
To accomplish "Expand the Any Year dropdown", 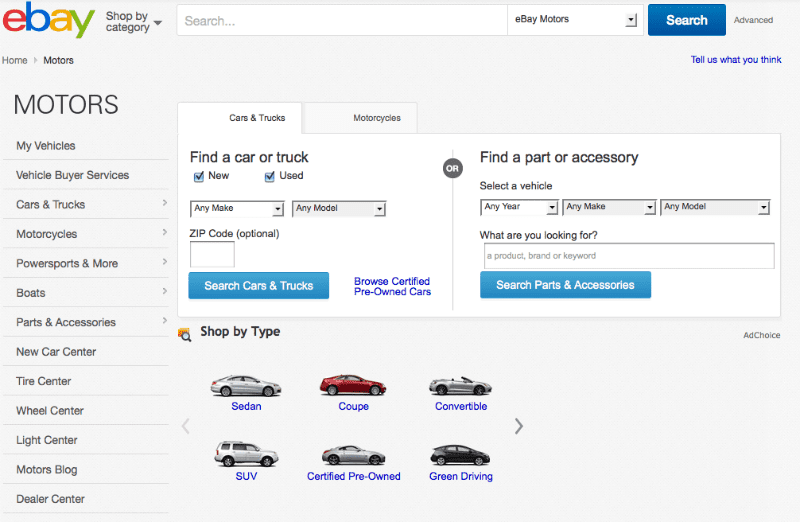I will 519,207.
